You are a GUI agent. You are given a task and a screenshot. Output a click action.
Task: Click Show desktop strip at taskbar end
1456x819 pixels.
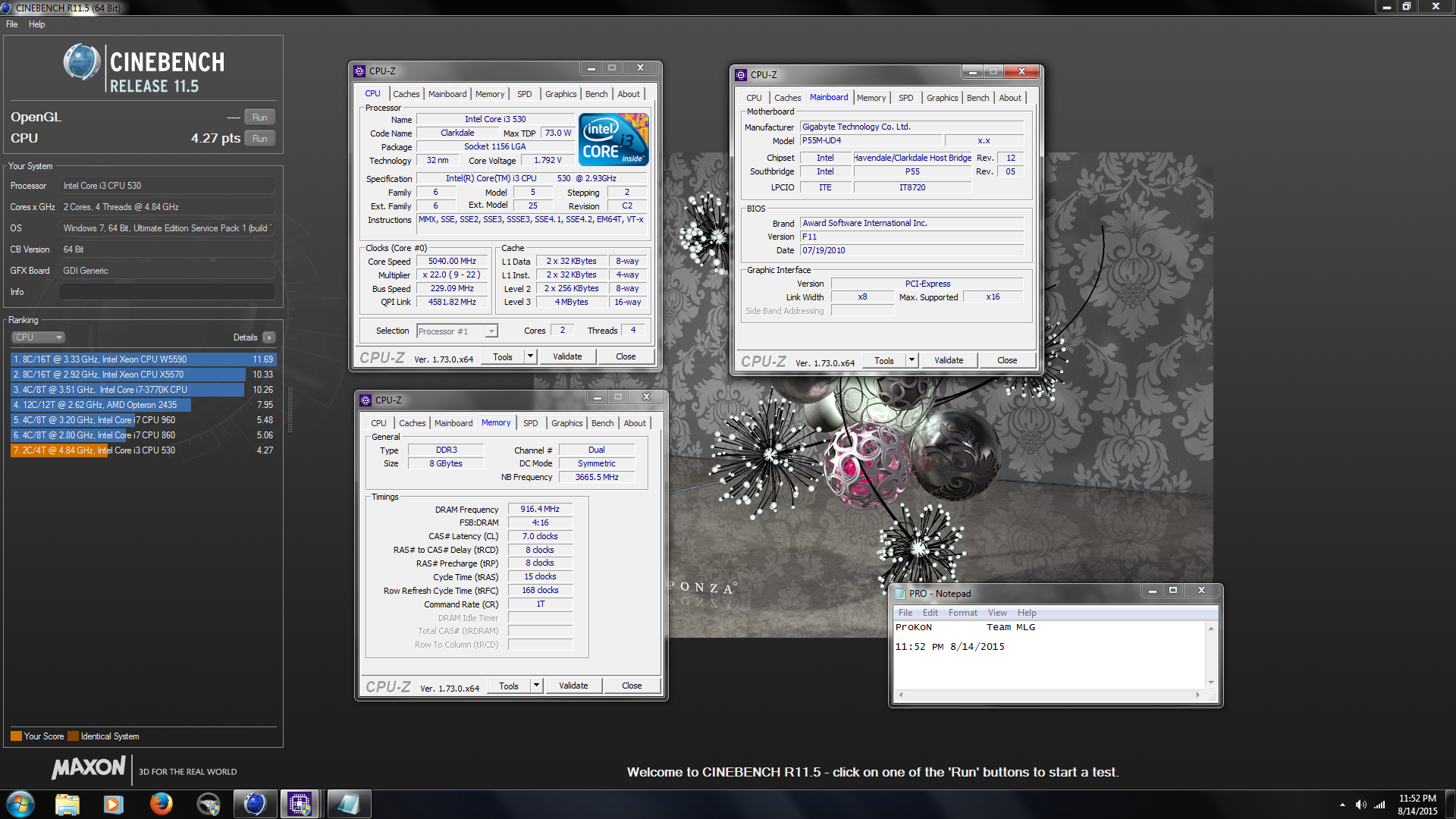coord(1450,804)
